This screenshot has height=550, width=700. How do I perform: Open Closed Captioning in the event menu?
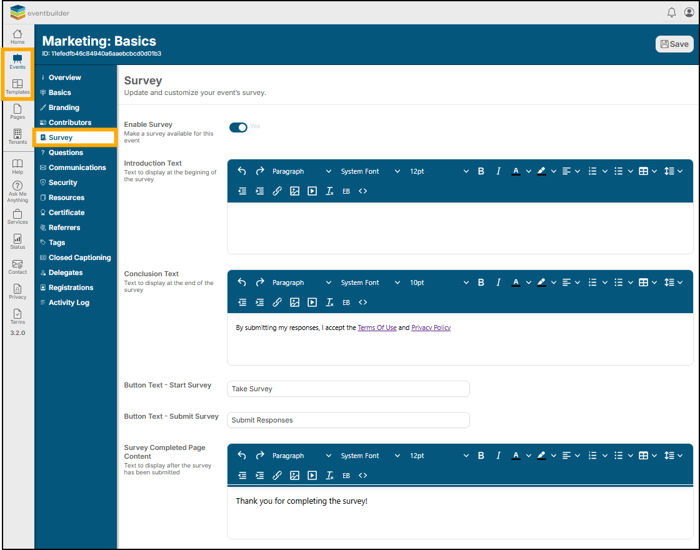[x=79, y=258]
